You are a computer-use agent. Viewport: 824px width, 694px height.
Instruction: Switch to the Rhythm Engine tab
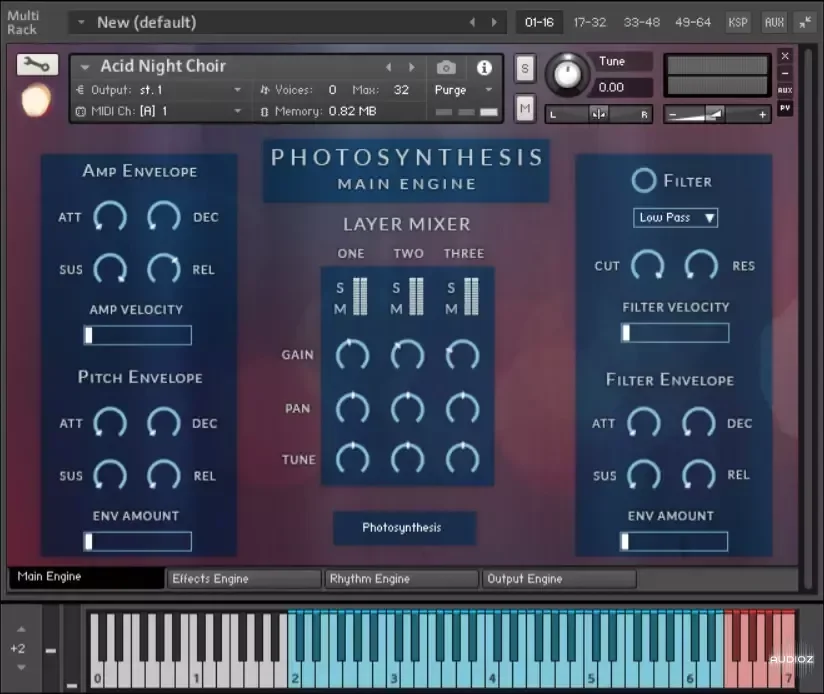(401, 579)
